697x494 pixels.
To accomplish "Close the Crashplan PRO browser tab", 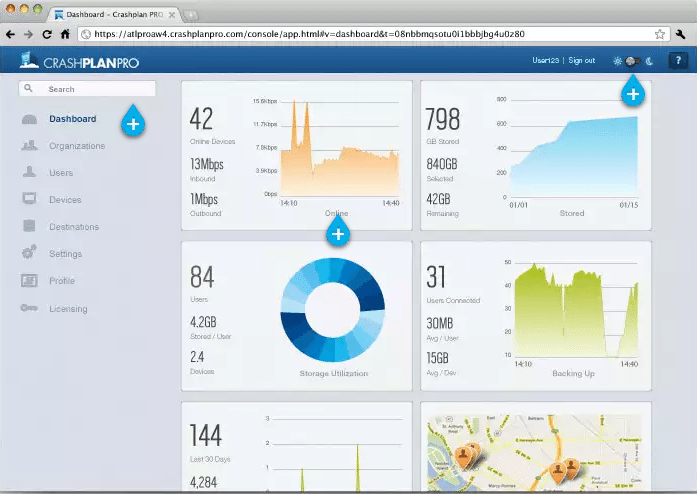I will 172,15.
